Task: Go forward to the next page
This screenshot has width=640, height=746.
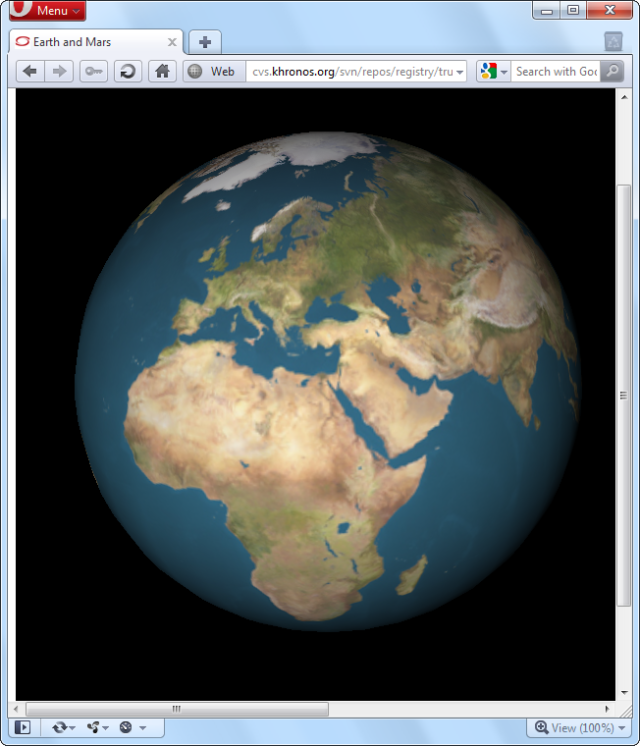Action: tap(60, 71)
